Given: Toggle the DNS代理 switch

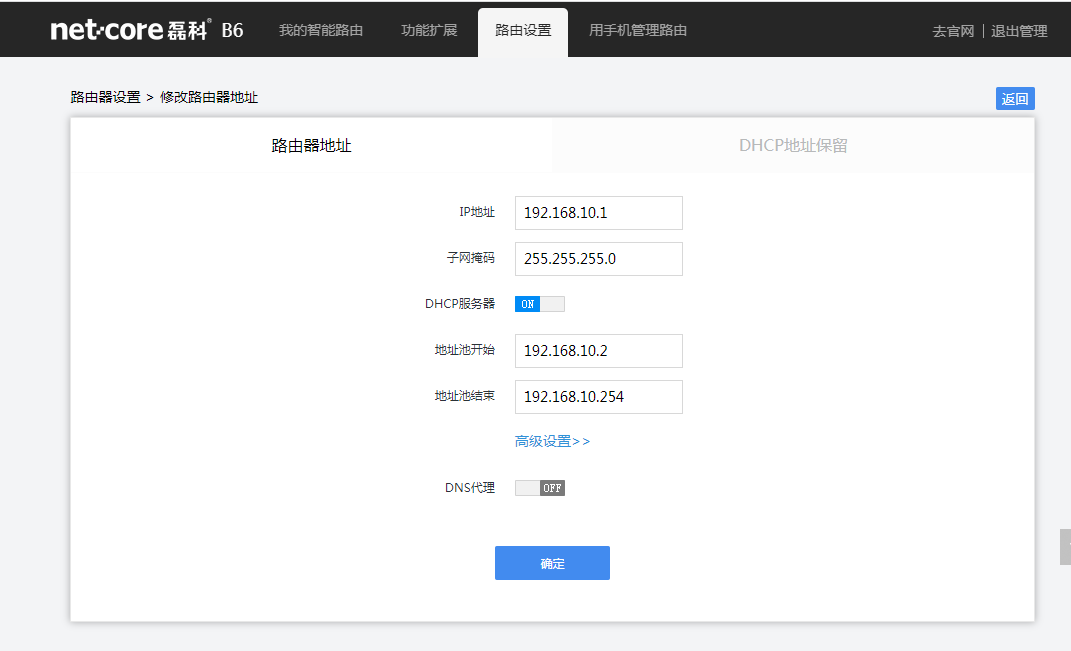Looking at the screenshot, I should 540,488.
